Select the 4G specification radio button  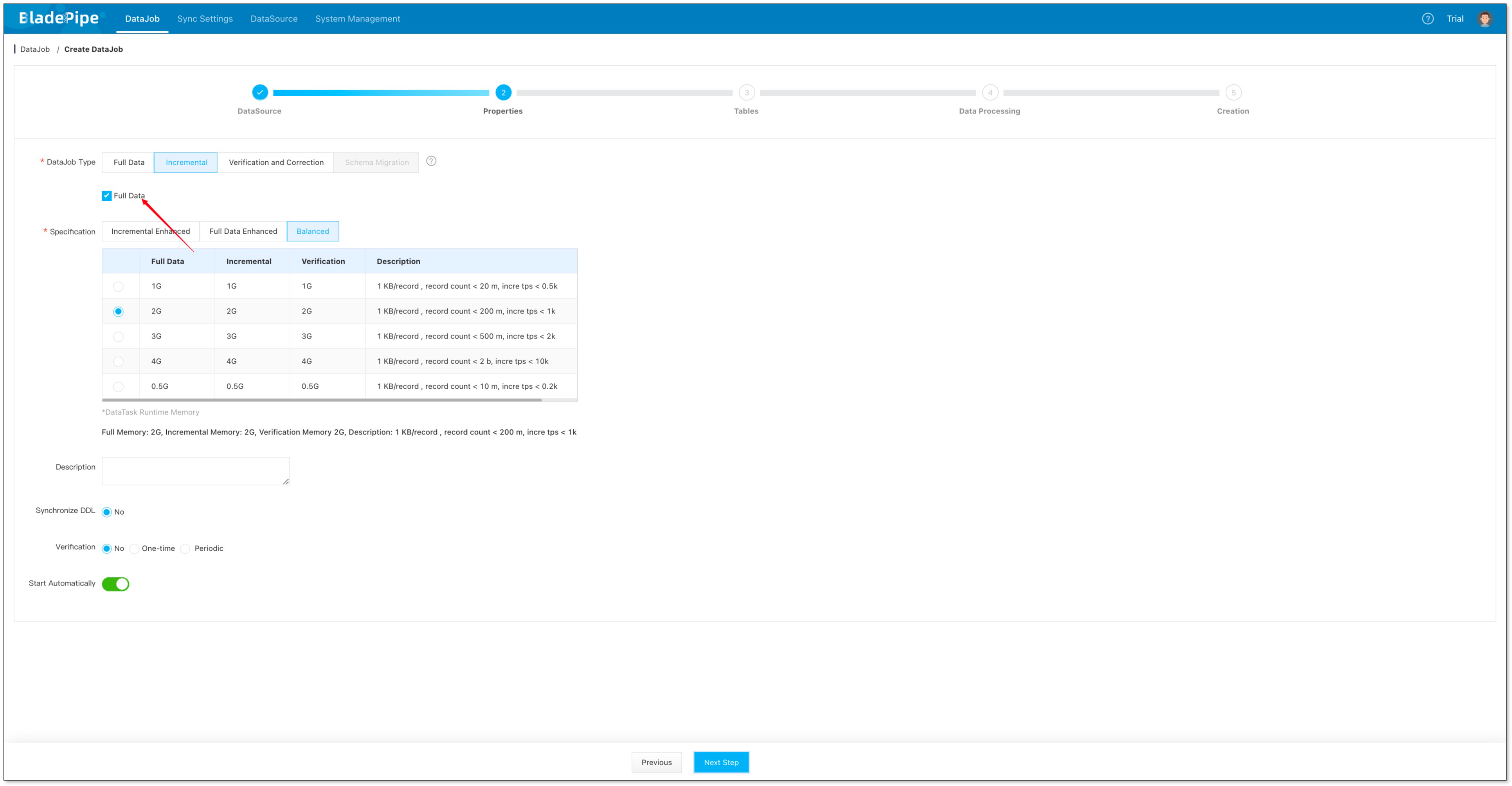point(118,362)
